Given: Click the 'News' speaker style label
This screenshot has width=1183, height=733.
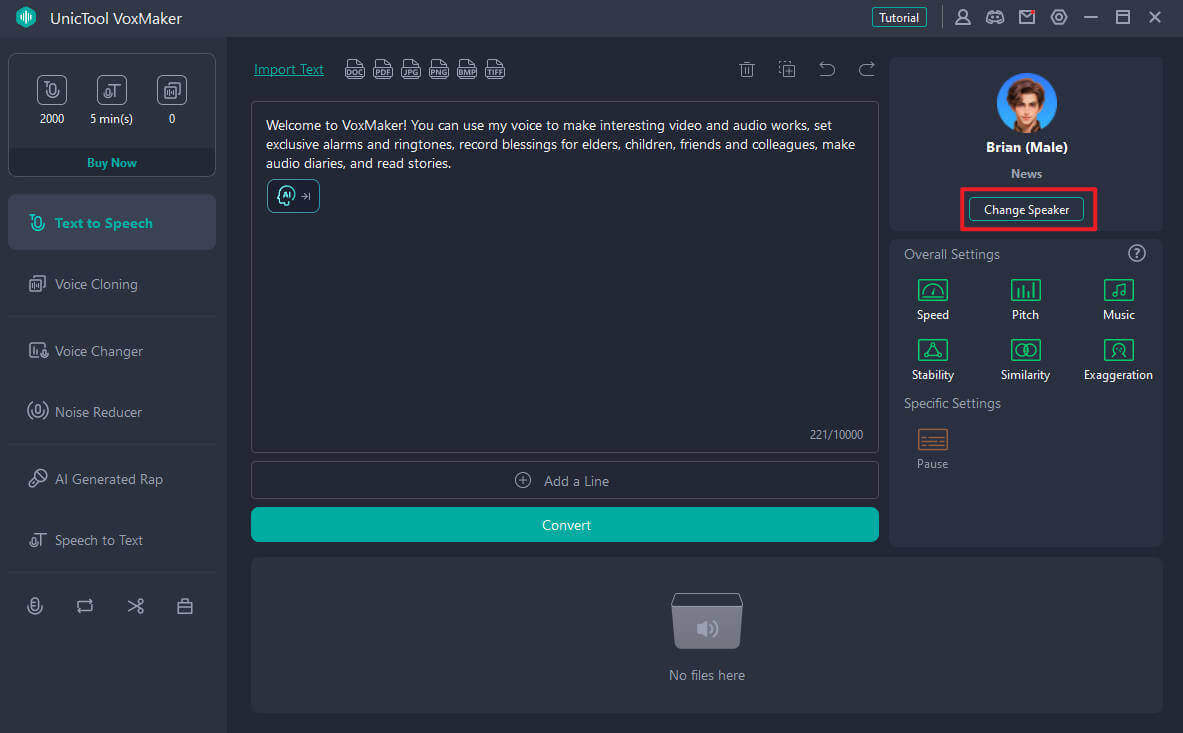Looking at the screenshot, I should pyautogui.click(x=1026, y=173).
